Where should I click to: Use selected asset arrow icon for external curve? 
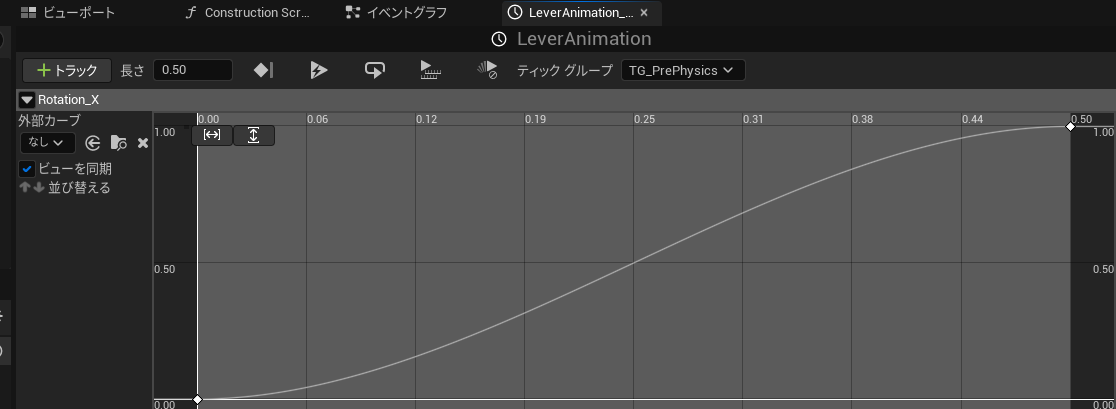pos(93,143)
